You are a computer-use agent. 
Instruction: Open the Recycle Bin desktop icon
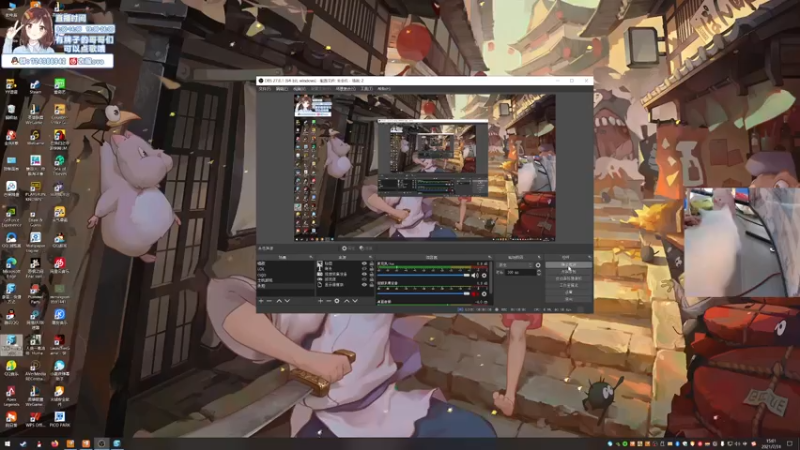pos(11,112)
